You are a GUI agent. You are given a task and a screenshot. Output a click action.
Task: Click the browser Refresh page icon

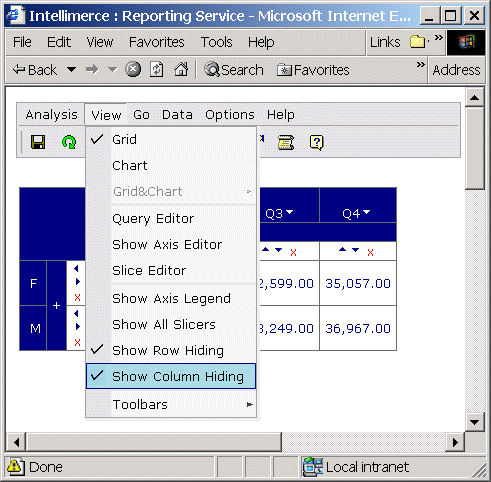156,70
